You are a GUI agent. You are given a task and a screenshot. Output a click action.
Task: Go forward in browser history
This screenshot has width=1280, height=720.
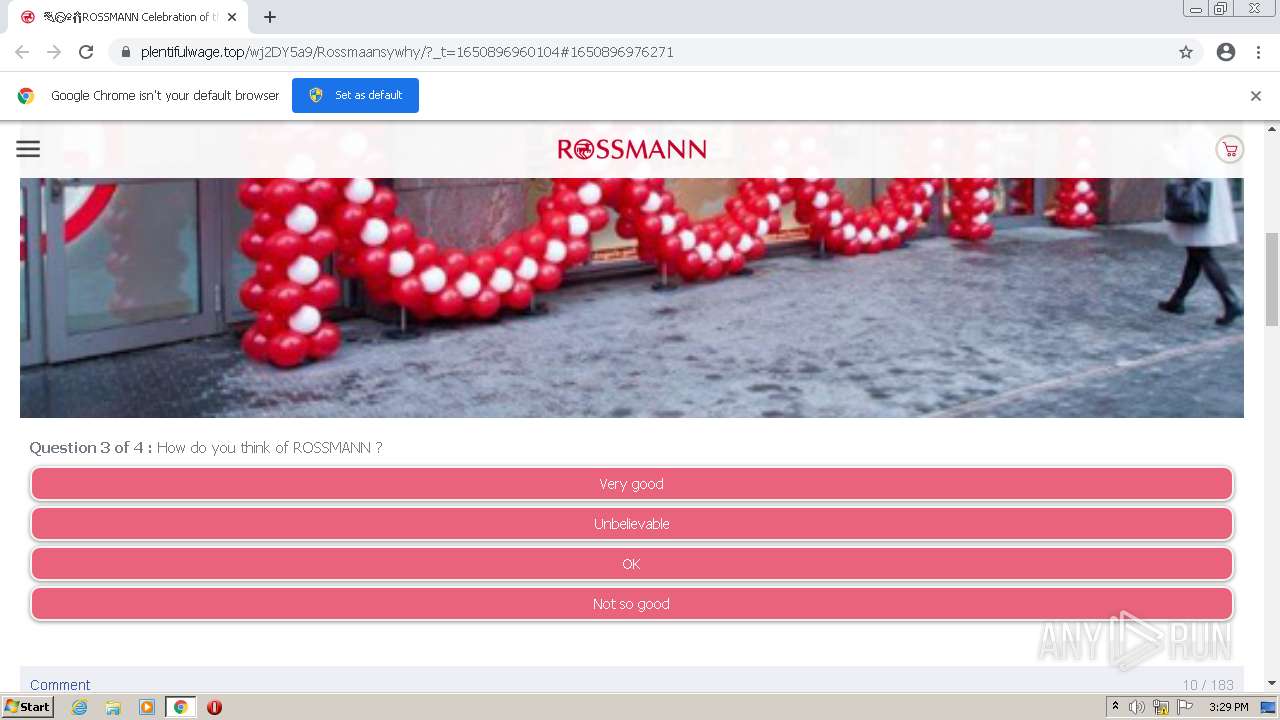click(x=54, y=52)
